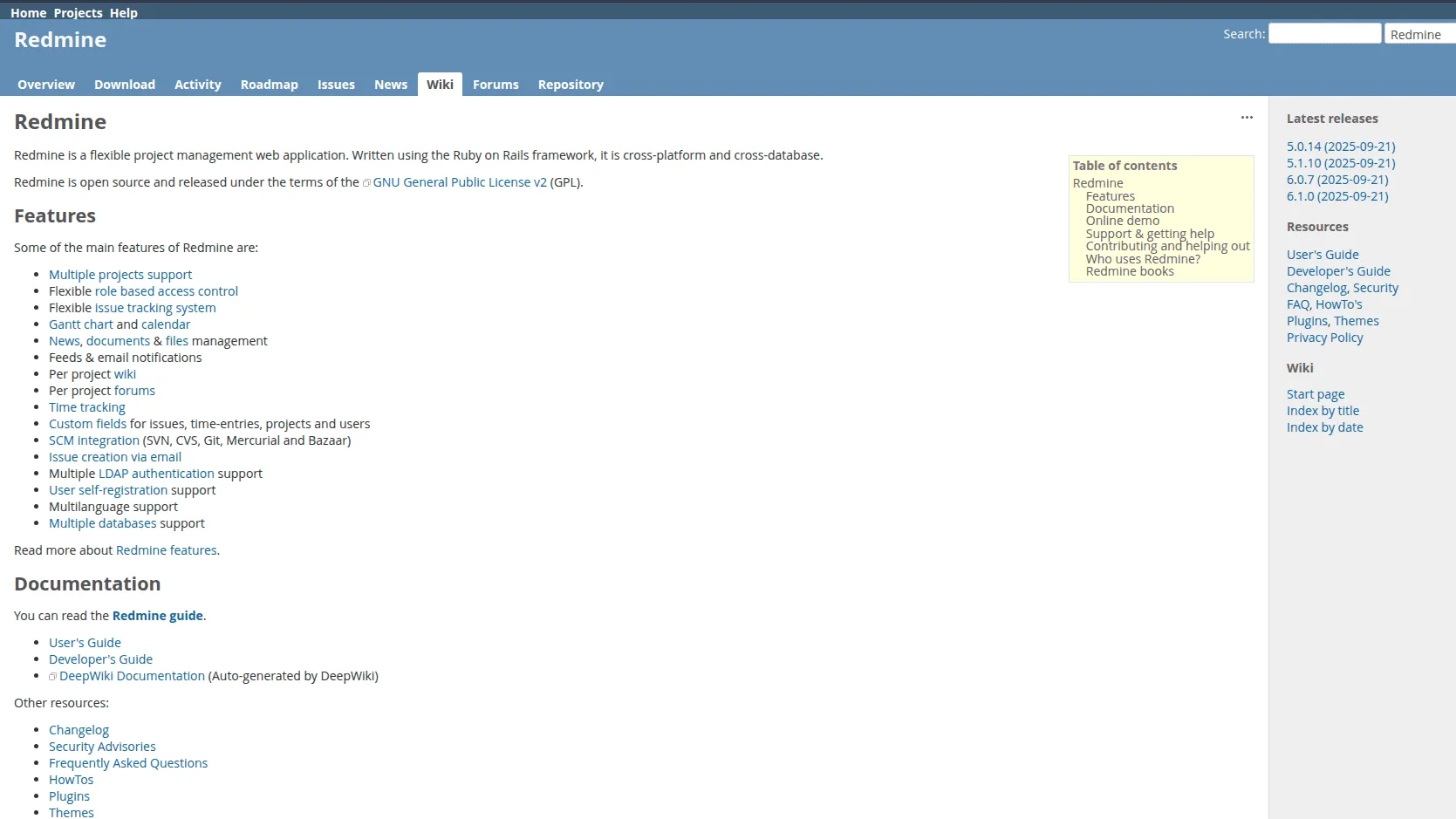Open the Time tracking link
The image size is (1456, 819).
pyautogui.click(x=86, y=406)
